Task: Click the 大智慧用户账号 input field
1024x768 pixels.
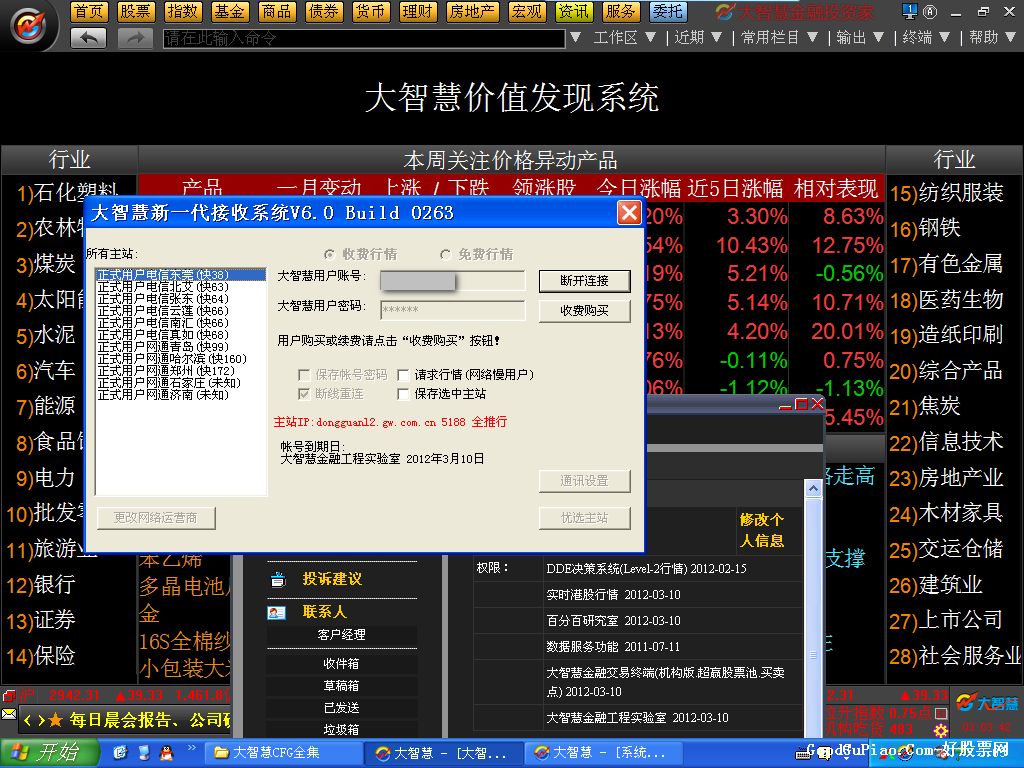Action: [453, 281]
